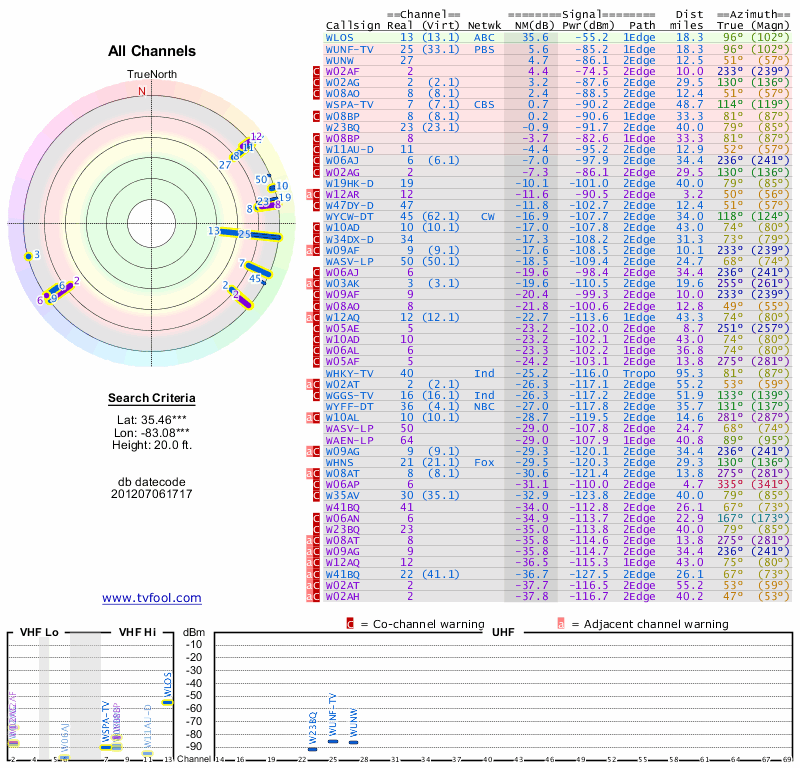This screenshot has height=768, width=800.
Task: Click the warning icon beside W03AK row
Action: [315, 283]
